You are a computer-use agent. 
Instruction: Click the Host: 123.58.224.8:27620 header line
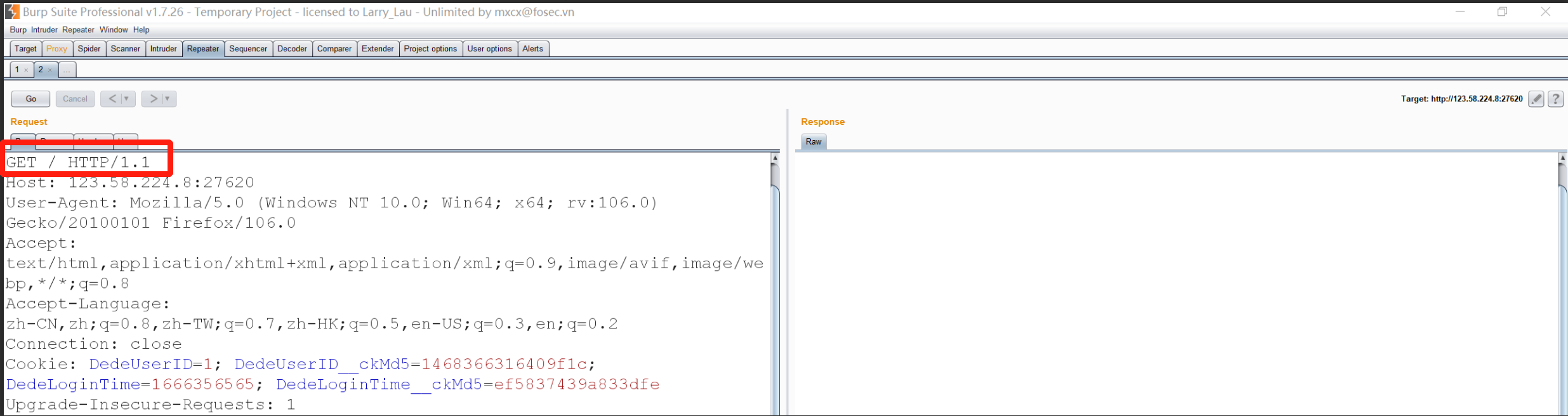point(130,183)
